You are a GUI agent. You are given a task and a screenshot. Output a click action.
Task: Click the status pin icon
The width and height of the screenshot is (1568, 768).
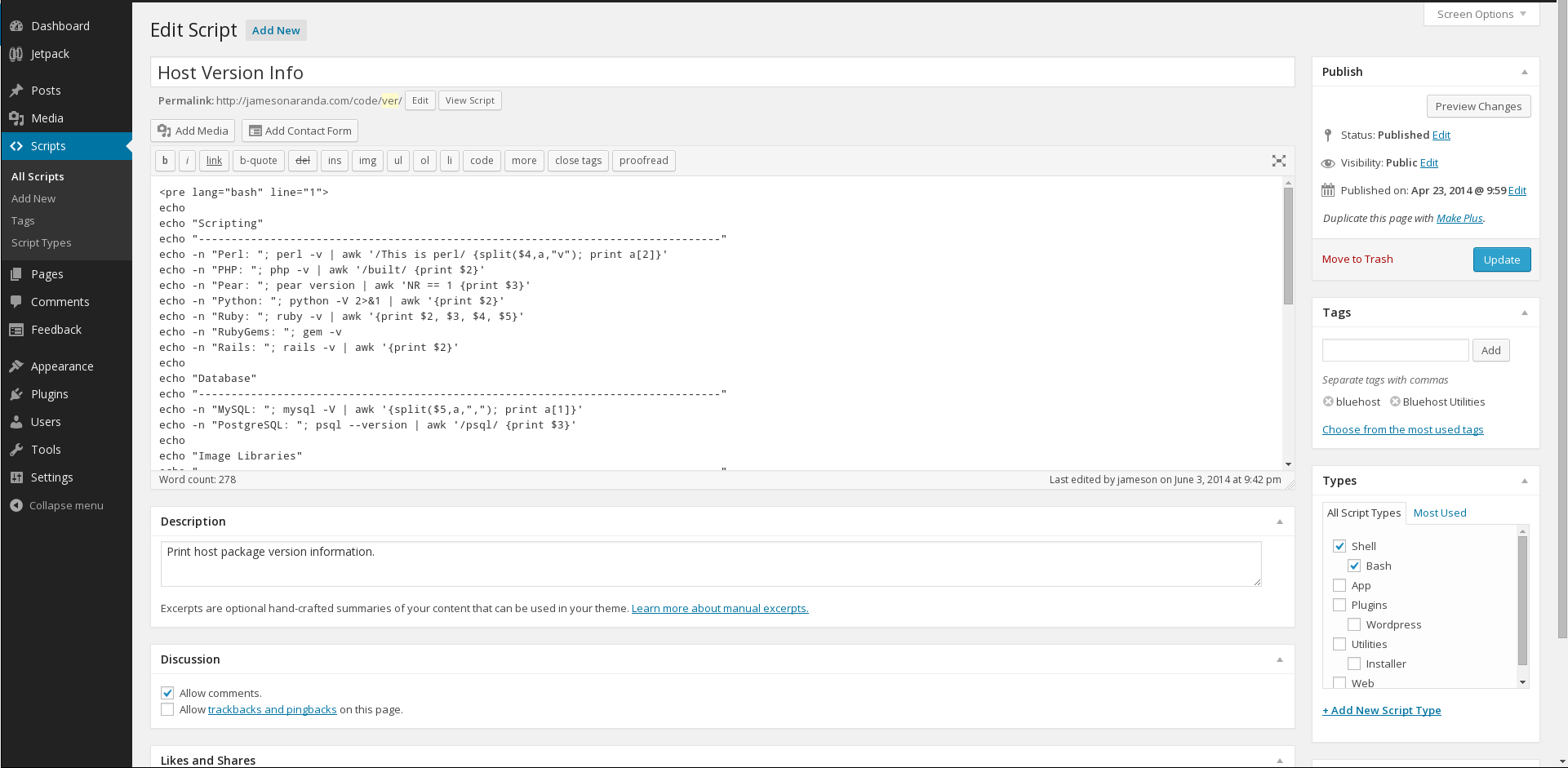pyautogui.click(x=1328, y=135)
